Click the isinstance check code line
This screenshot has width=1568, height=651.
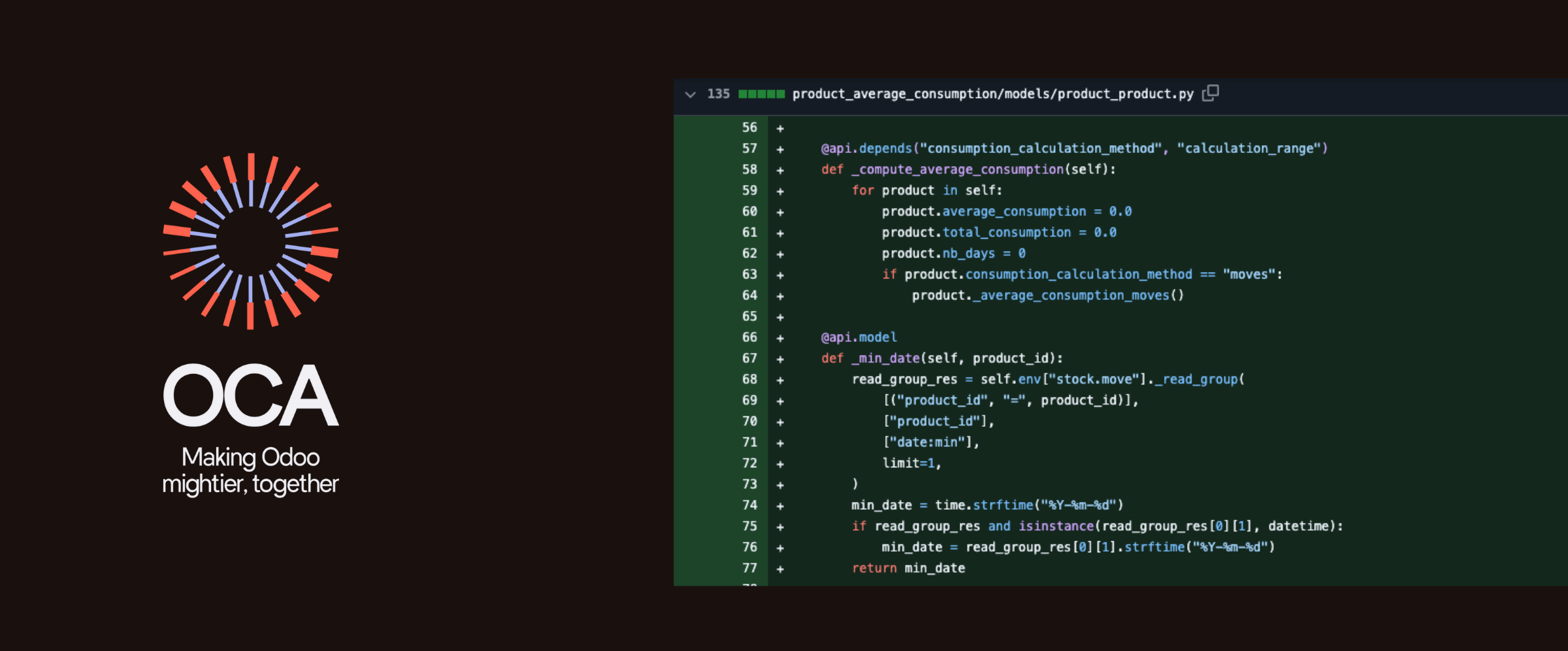[x=1097, y=526]
